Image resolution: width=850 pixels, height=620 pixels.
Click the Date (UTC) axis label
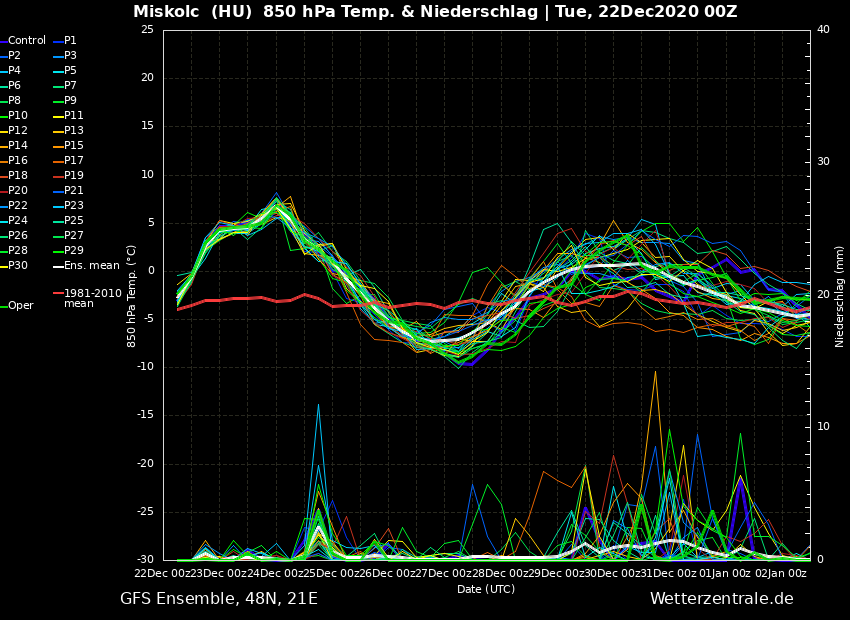tap(486, 589)
